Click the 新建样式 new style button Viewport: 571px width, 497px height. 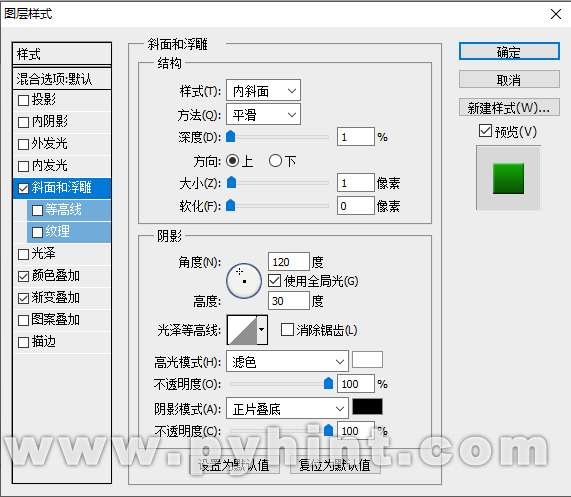(x=509, y=107)
